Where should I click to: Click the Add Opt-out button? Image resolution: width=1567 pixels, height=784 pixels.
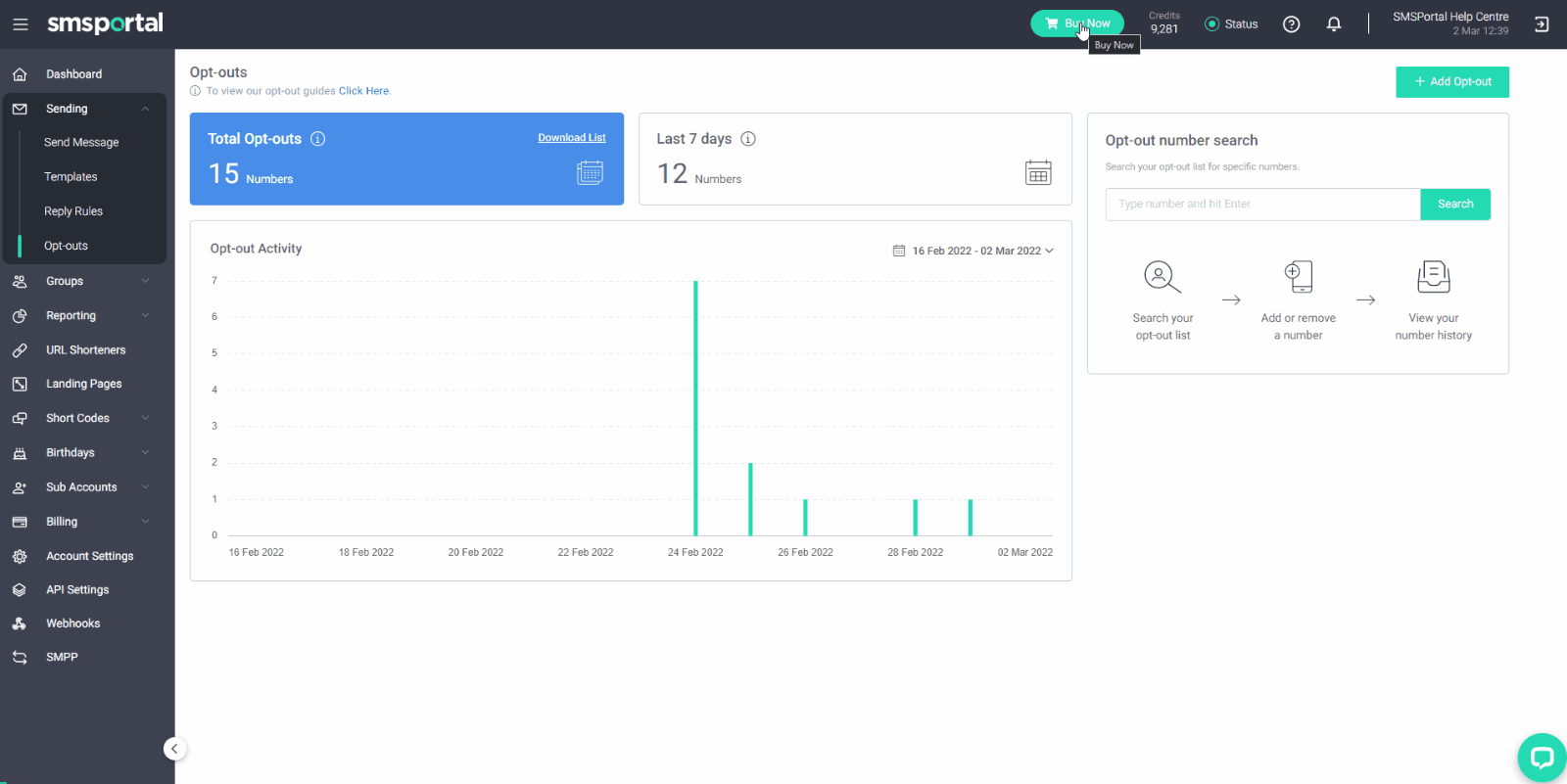click(x=1452, y=82)
